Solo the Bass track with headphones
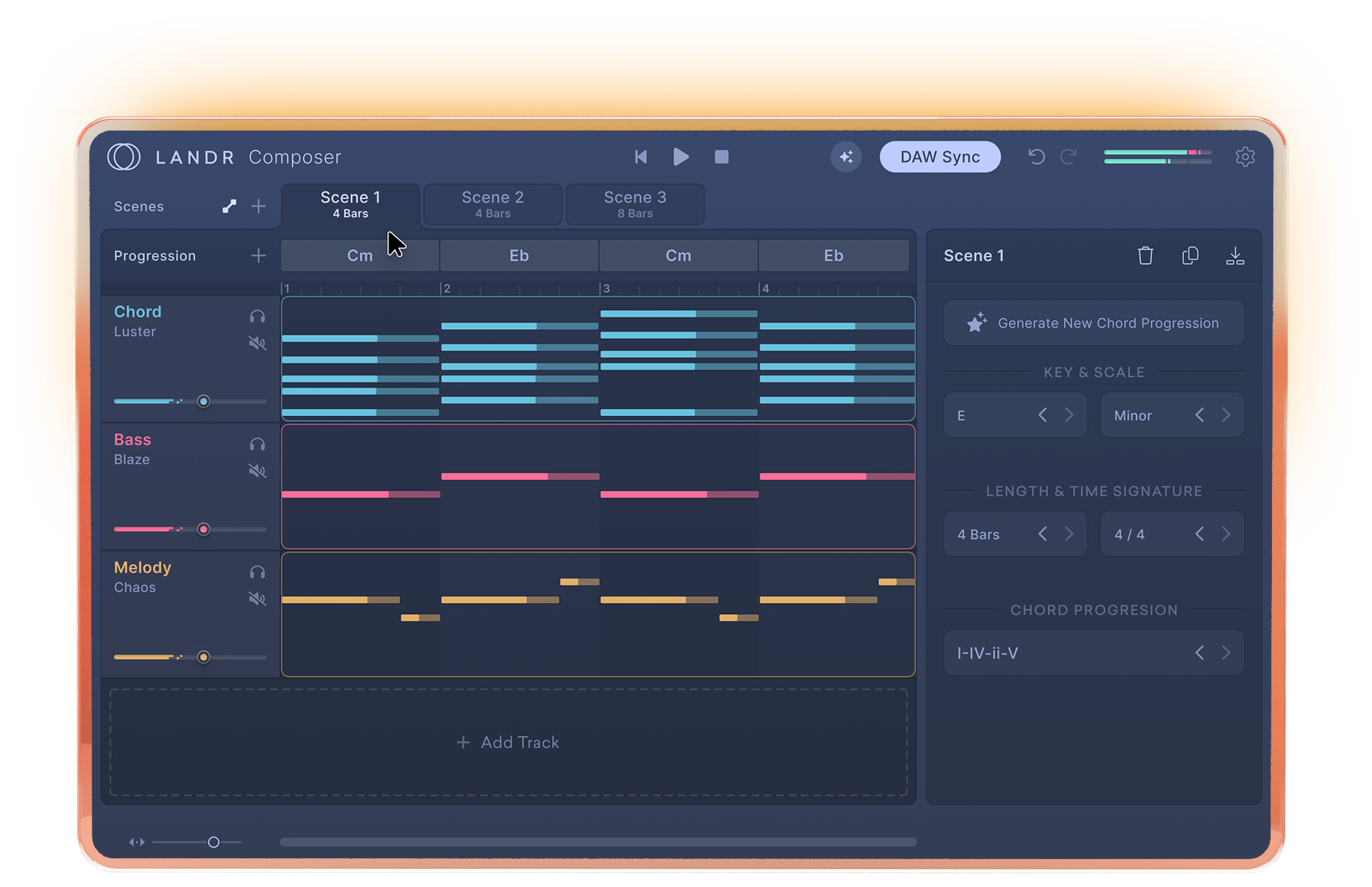This screenshot has width=1372, height=887. (257, 444)
